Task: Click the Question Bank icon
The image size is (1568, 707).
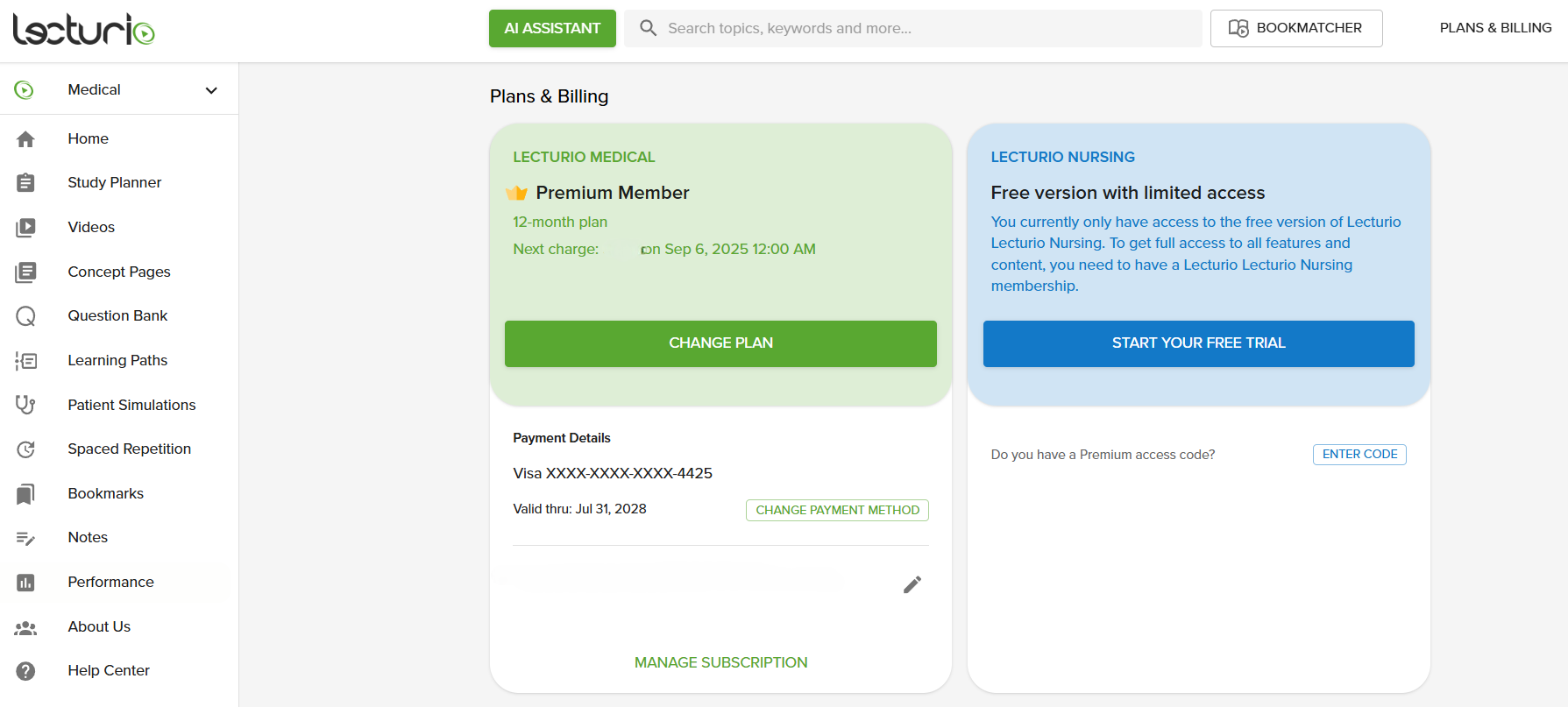Action: point(25,316)
